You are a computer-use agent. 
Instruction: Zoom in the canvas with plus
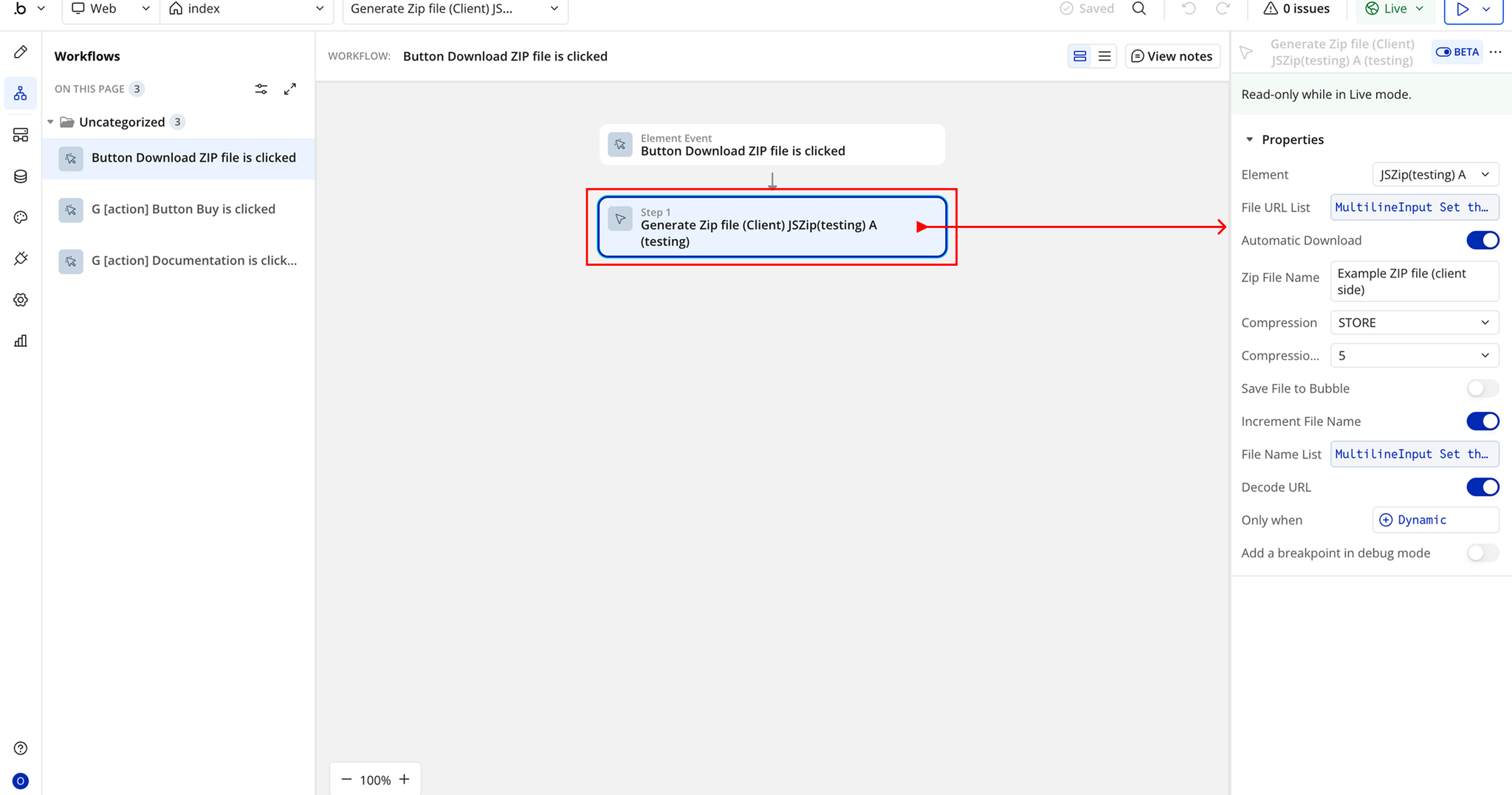pyautogui.click(x=405, y=779)
